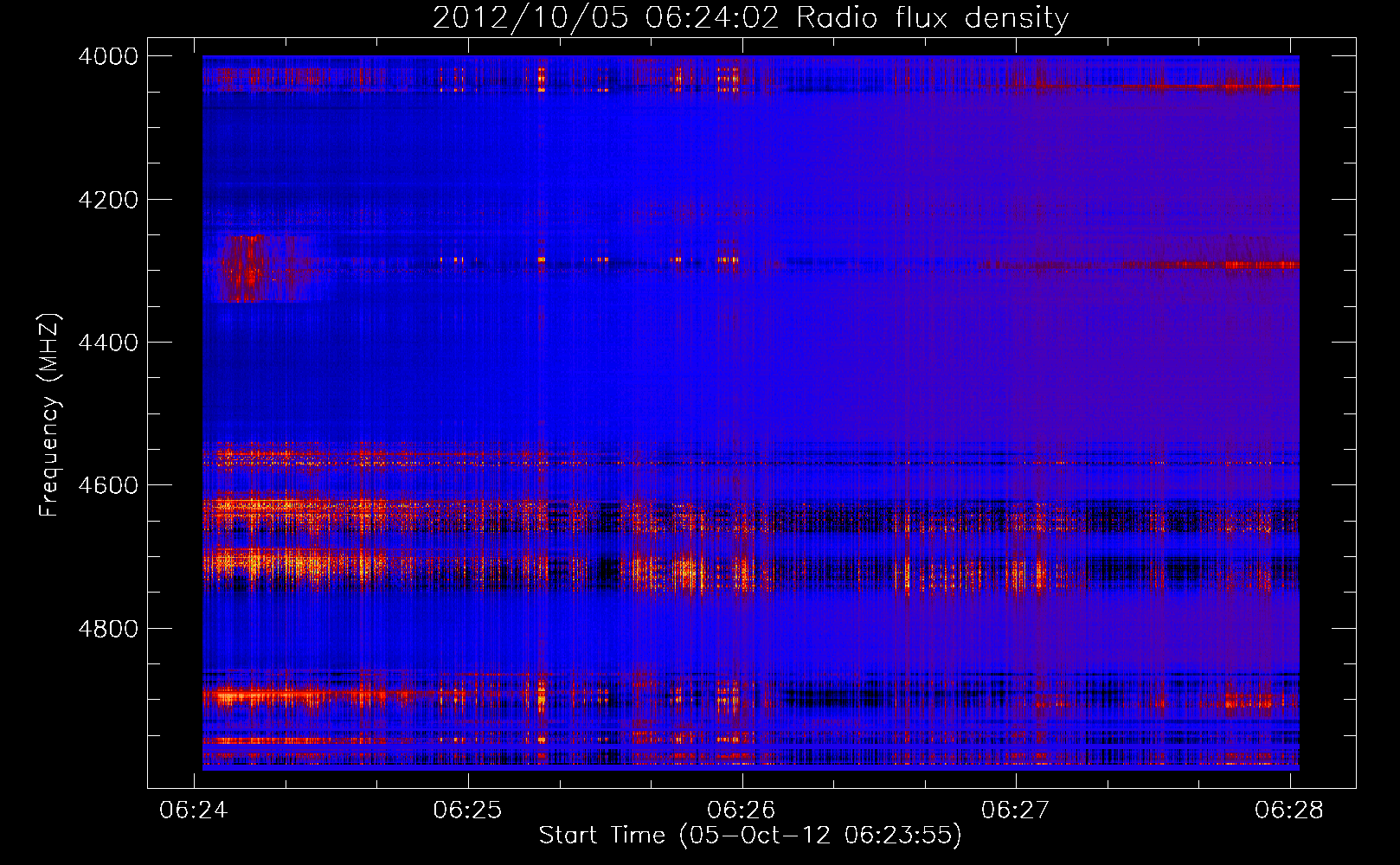The image size is (1400, 865).
Task: Click the 06:24 time axis label
Action: [194, 810]
